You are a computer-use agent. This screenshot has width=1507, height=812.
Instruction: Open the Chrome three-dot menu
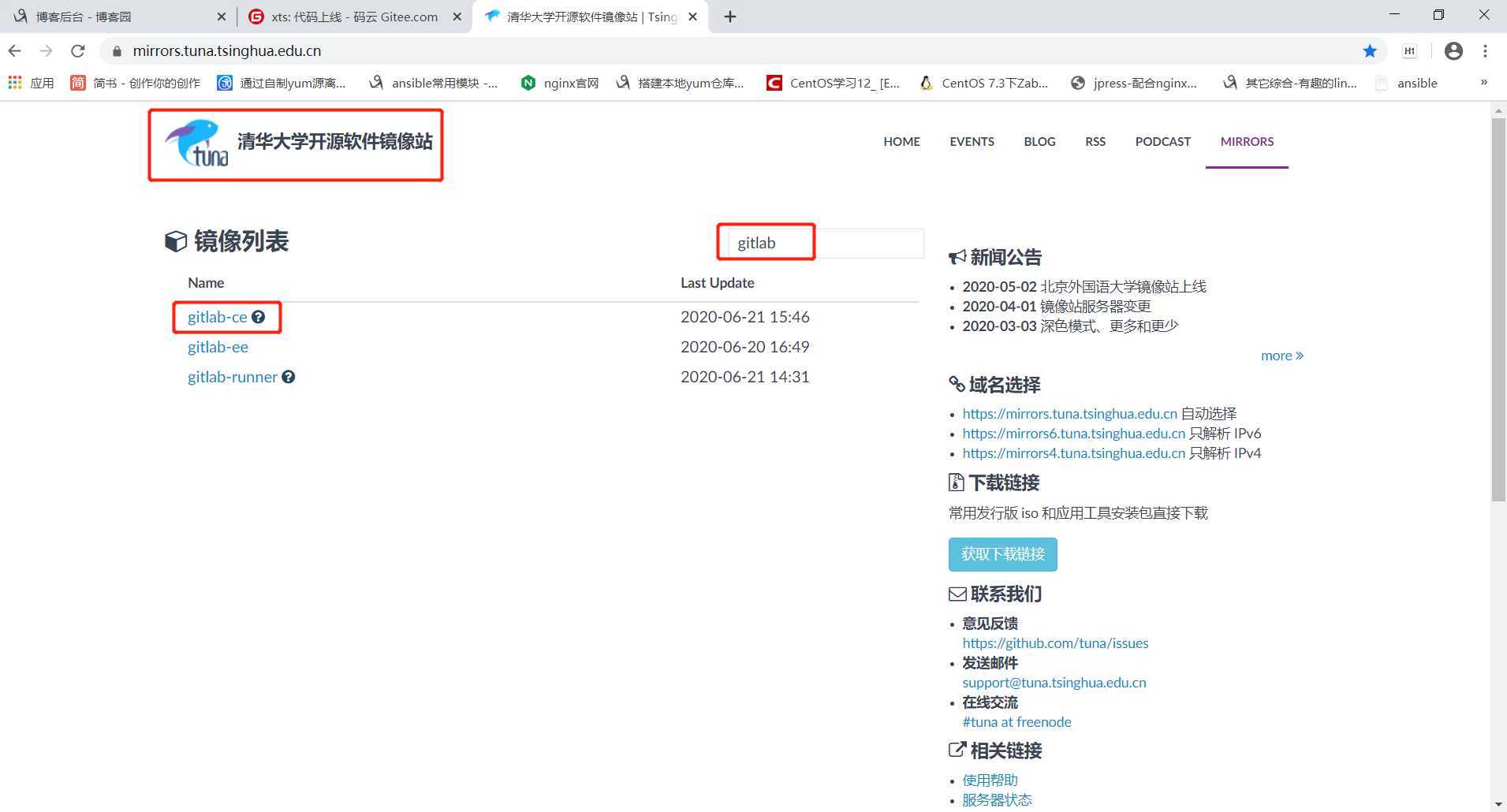pyautogui.click(x=1485, y=50)
